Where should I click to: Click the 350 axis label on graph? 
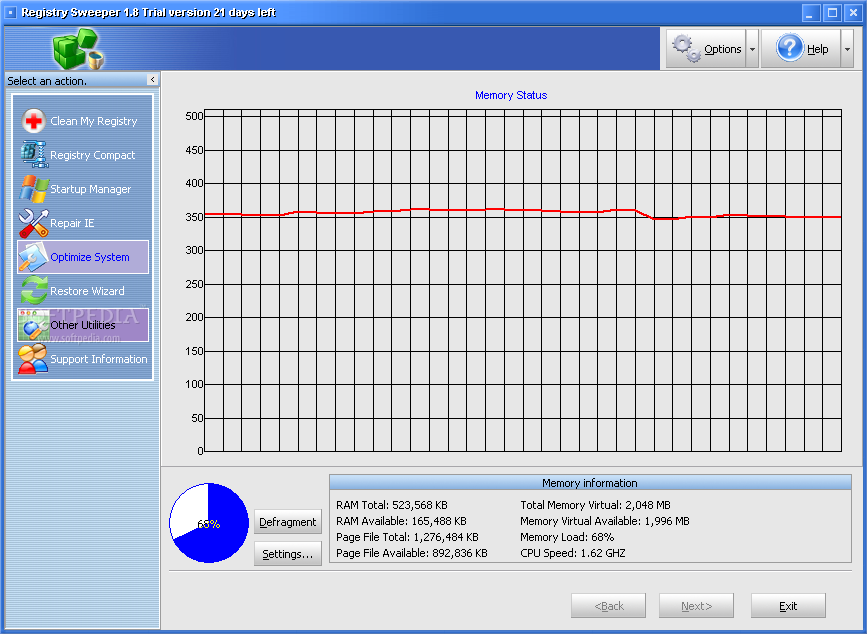[194, 217]
